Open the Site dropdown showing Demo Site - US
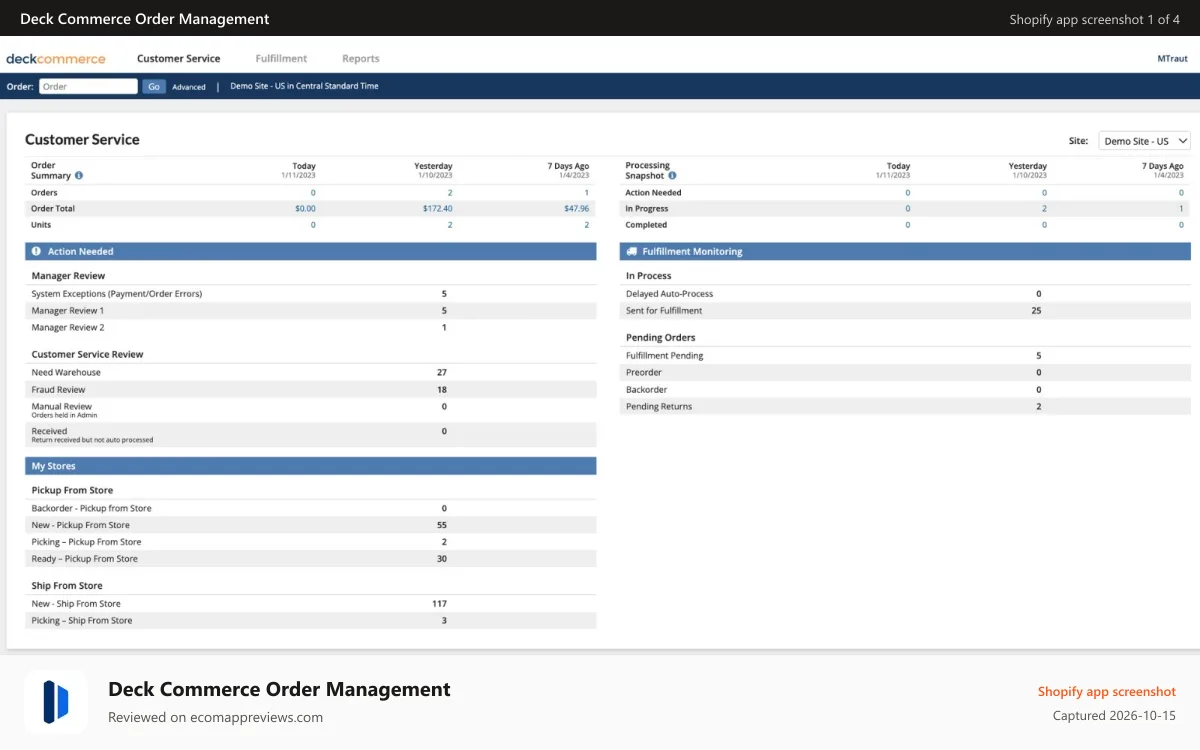 coord(1144,141)
